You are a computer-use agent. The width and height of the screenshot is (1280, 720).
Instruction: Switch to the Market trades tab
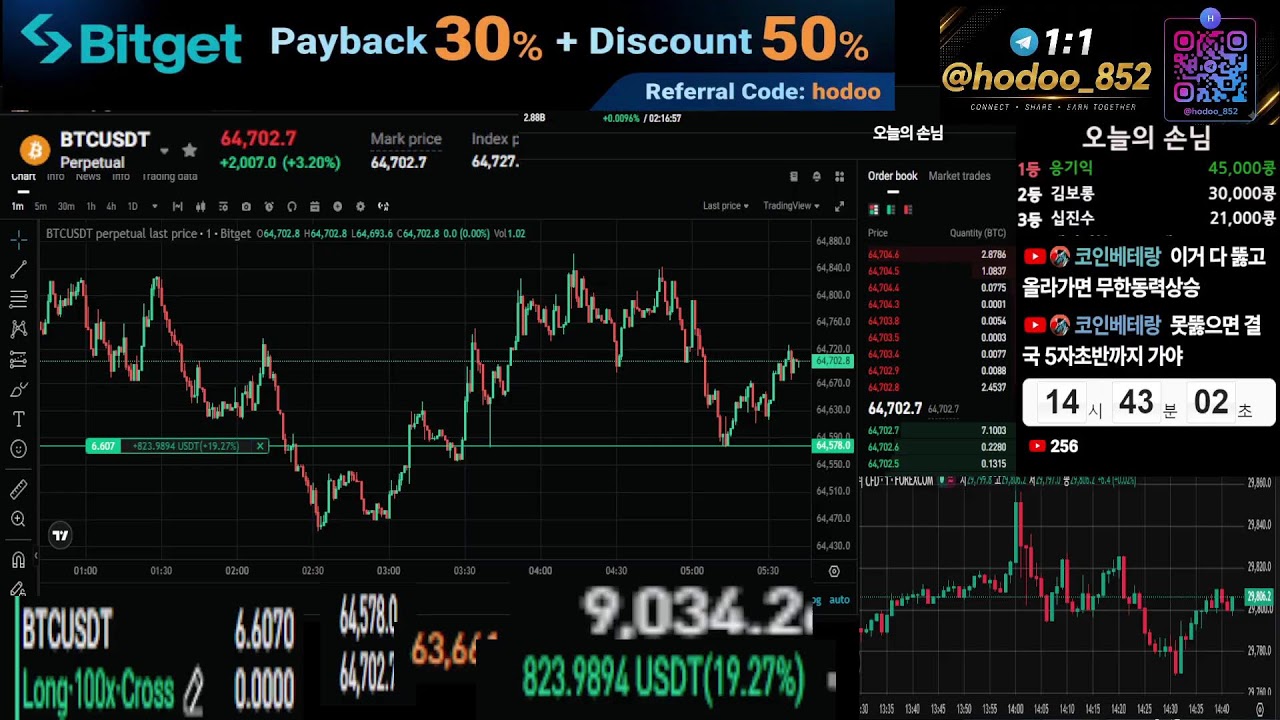[959, 176]
